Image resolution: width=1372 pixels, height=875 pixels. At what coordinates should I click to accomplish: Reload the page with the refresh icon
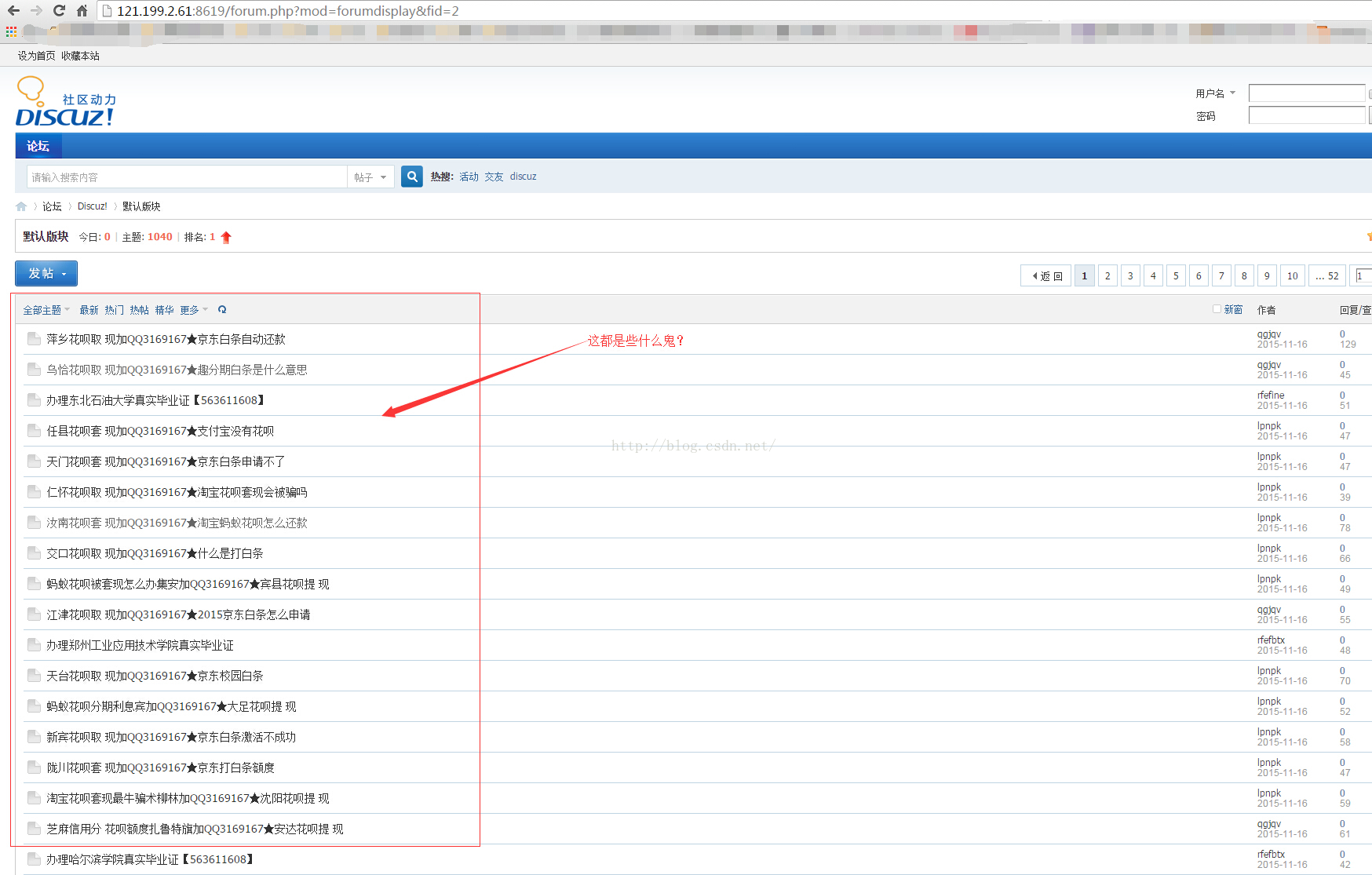tap(59, 11)
